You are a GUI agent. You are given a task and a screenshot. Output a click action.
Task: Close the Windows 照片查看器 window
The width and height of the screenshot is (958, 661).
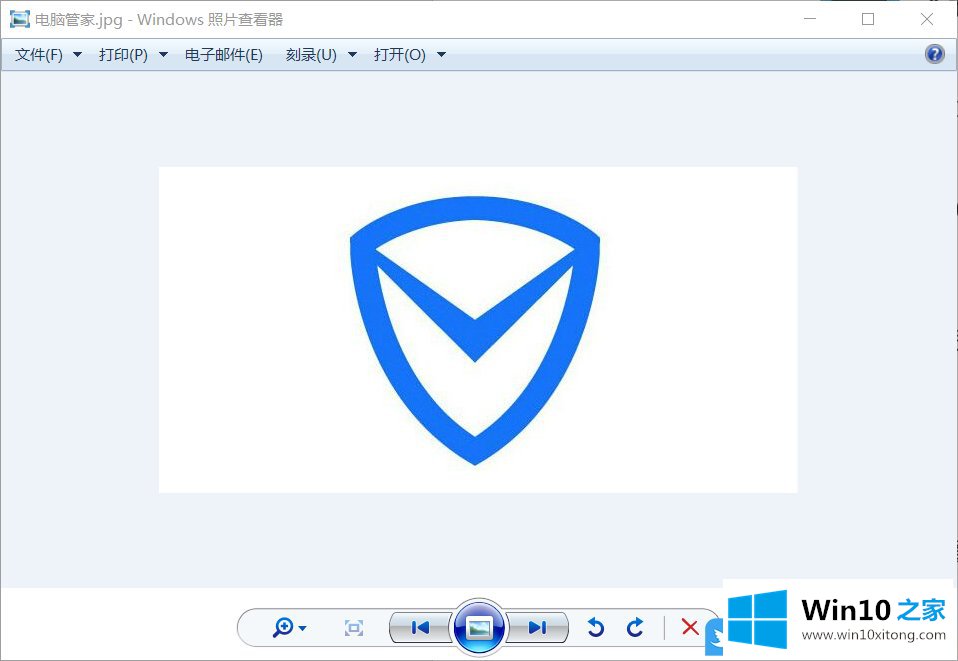(x=926, y=19)
